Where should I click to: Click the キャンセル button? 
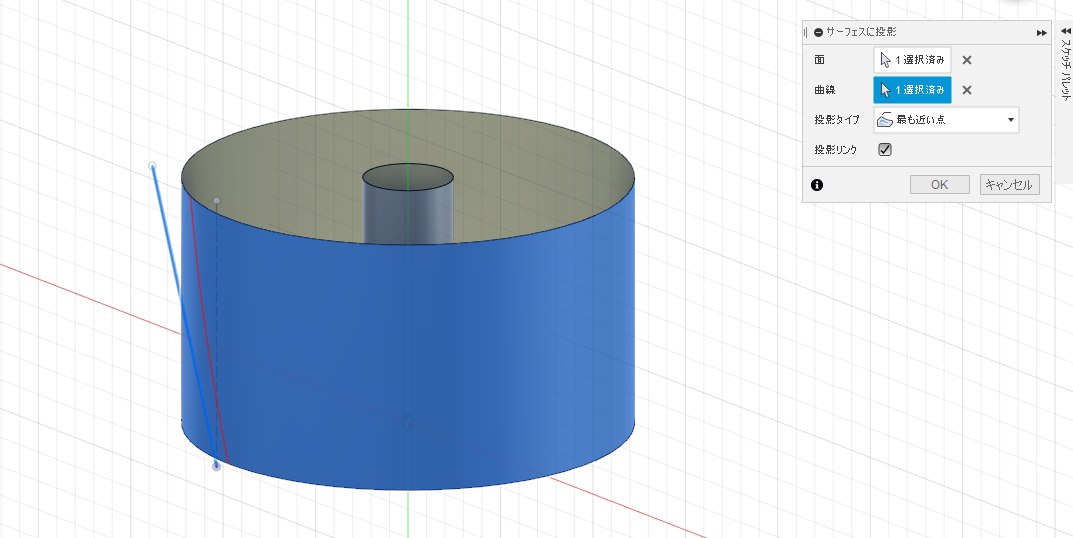[1010, 185]
